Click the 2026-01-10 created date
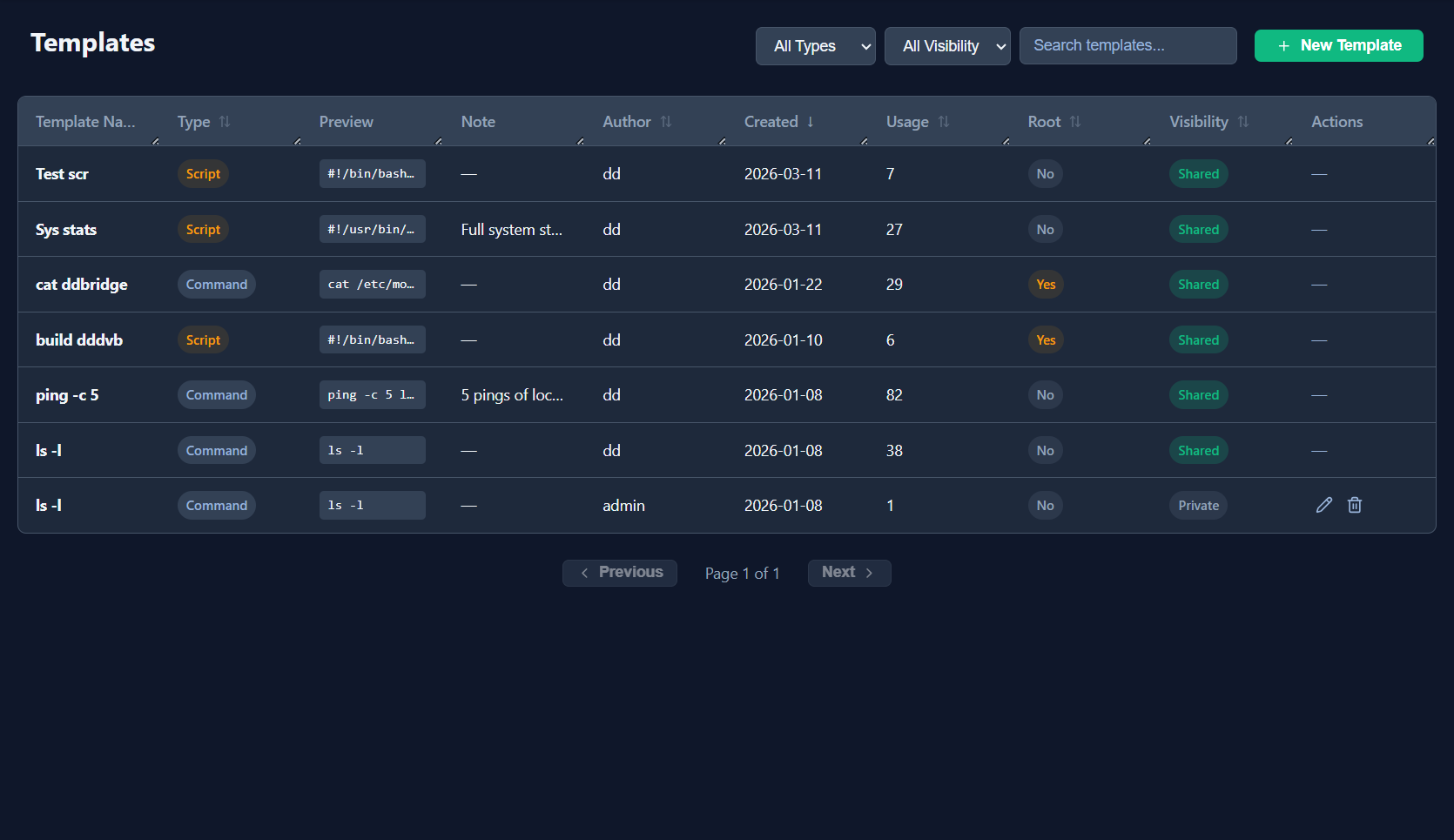The image size is (1454, 840). [783, 340]
